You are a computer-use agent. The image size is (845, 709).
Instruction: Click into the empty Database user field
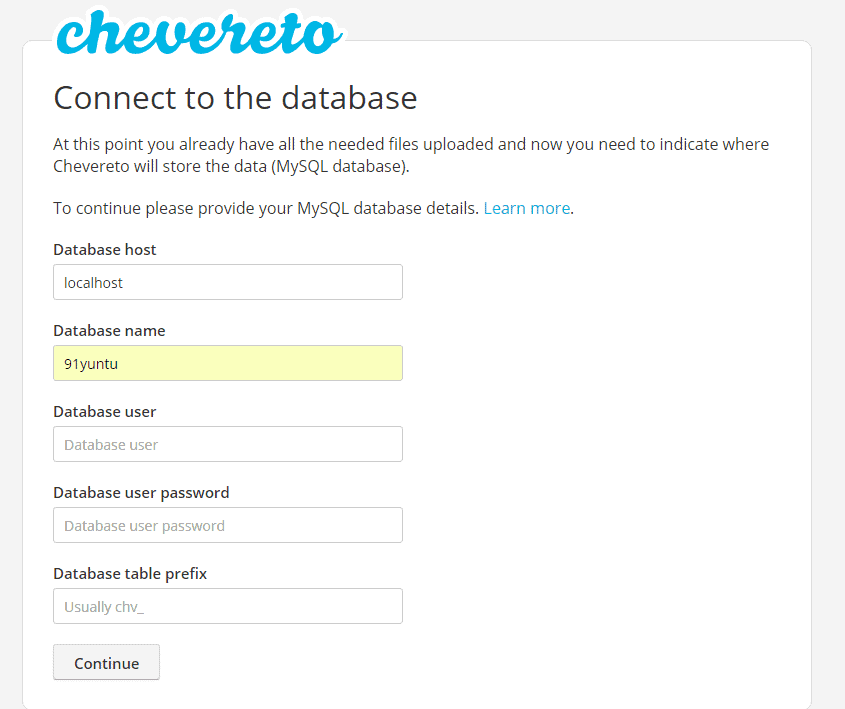(x=227, y=444)
